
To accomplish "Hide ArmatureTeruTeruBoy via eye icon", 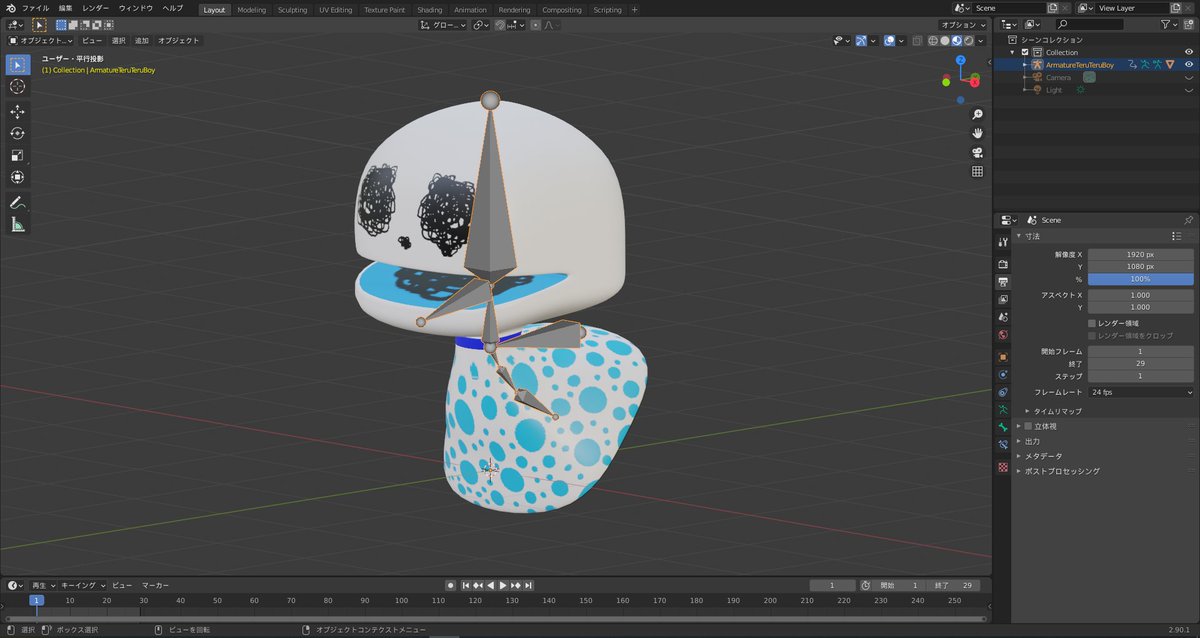I will [x=1189, y=64].
